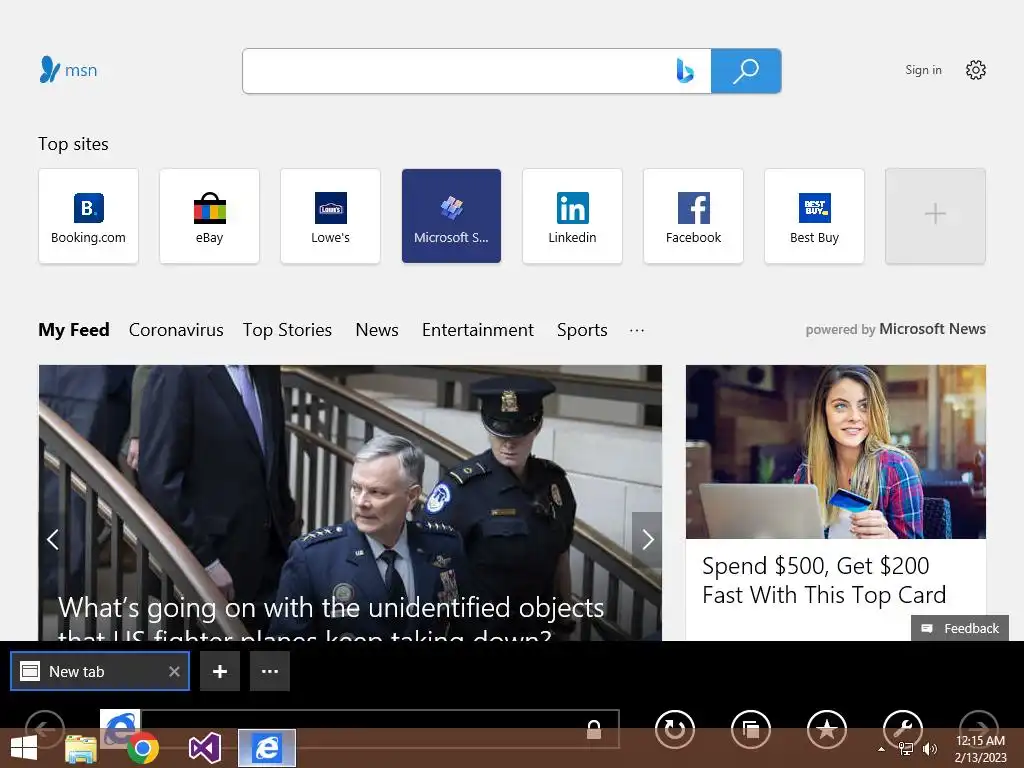1024x768 pixels.
Task: Open the favorites star button
Action: coord(827,729)
